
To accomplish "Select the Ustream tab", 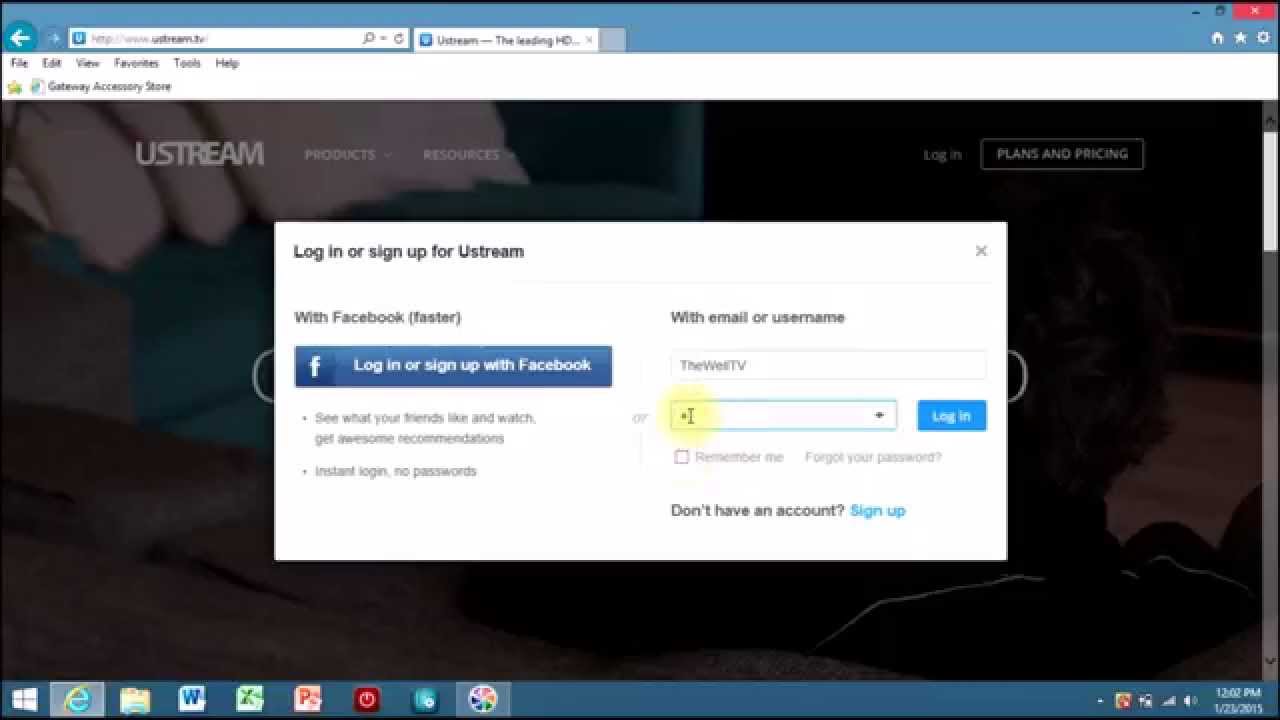I will point(506,40).
